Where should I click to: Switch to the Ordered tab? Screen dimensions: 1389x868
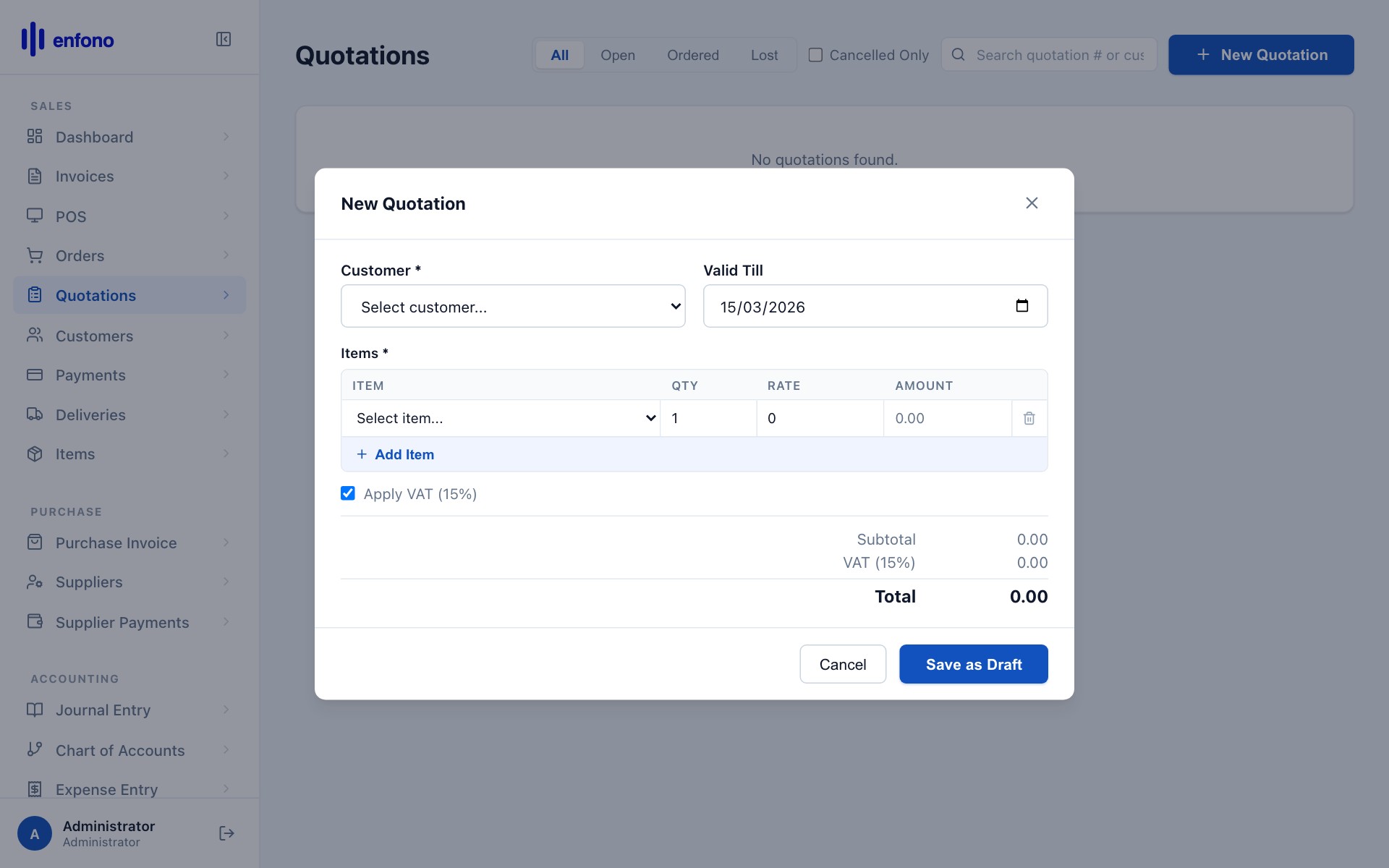pyautogui.click(x=692, y=54)
